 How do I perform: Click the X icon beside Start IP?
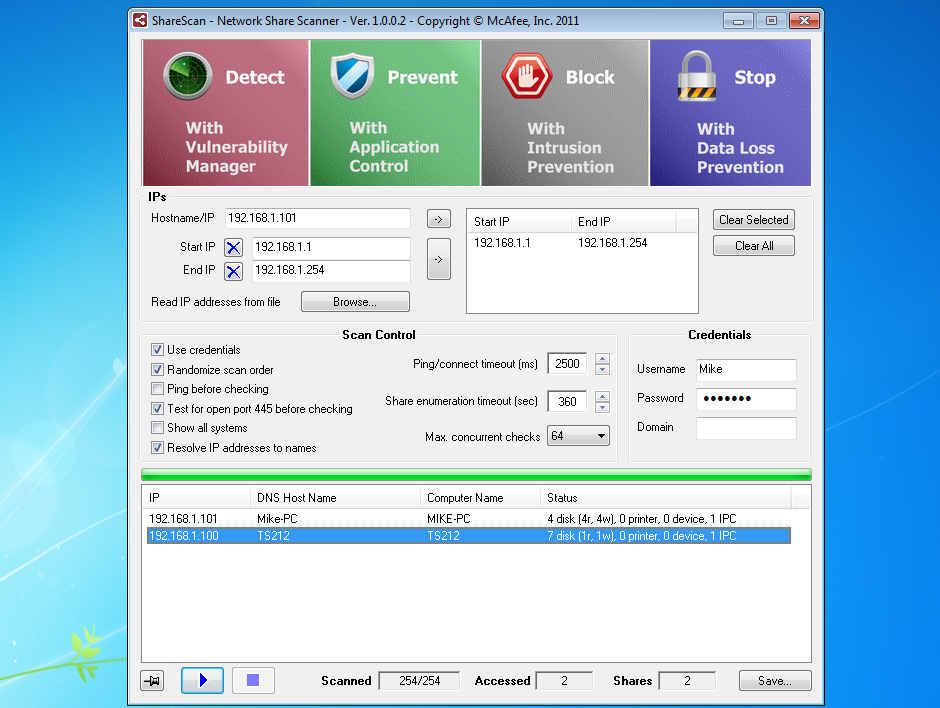[x=233, y=248]
